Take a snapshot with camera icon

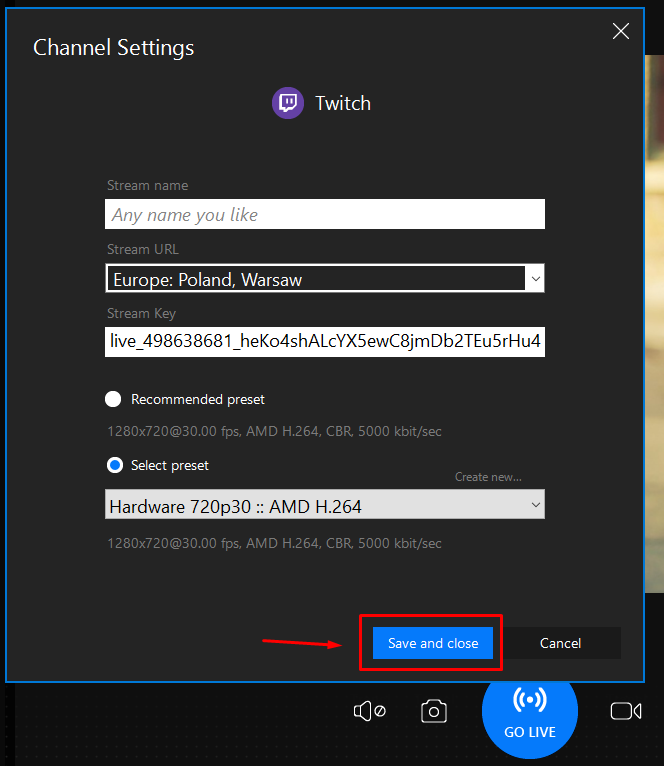pyautogui.click(x=434, y=711)
